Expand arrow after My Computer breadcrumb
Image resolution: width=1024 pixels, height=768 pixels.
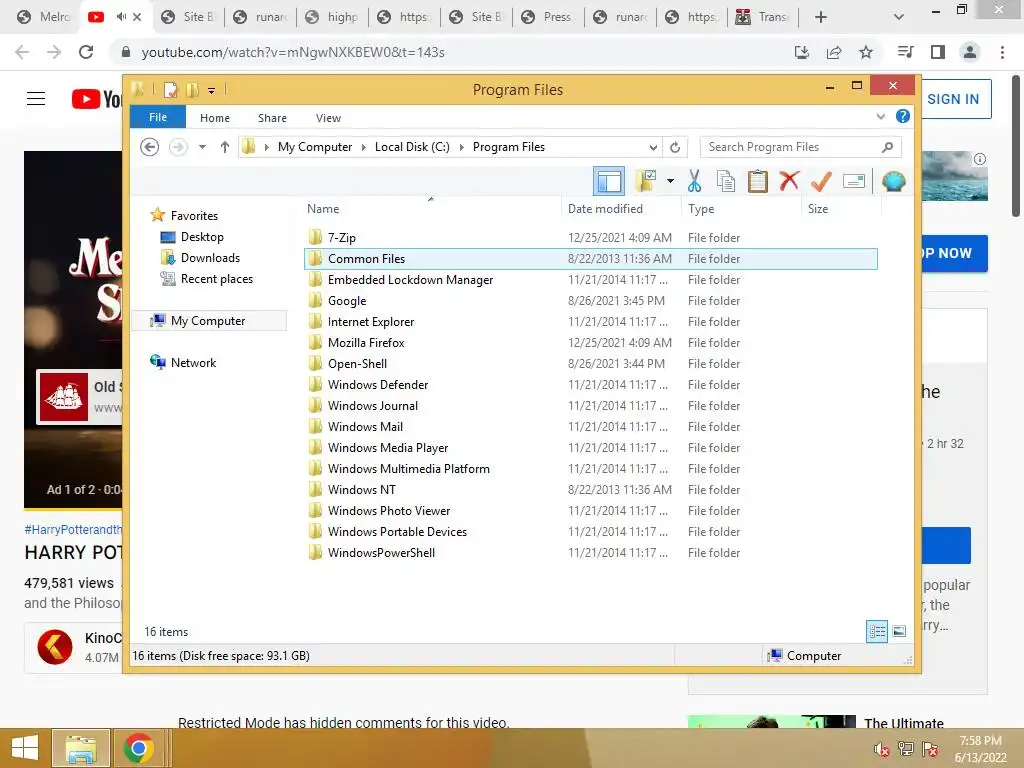point(364,147)
